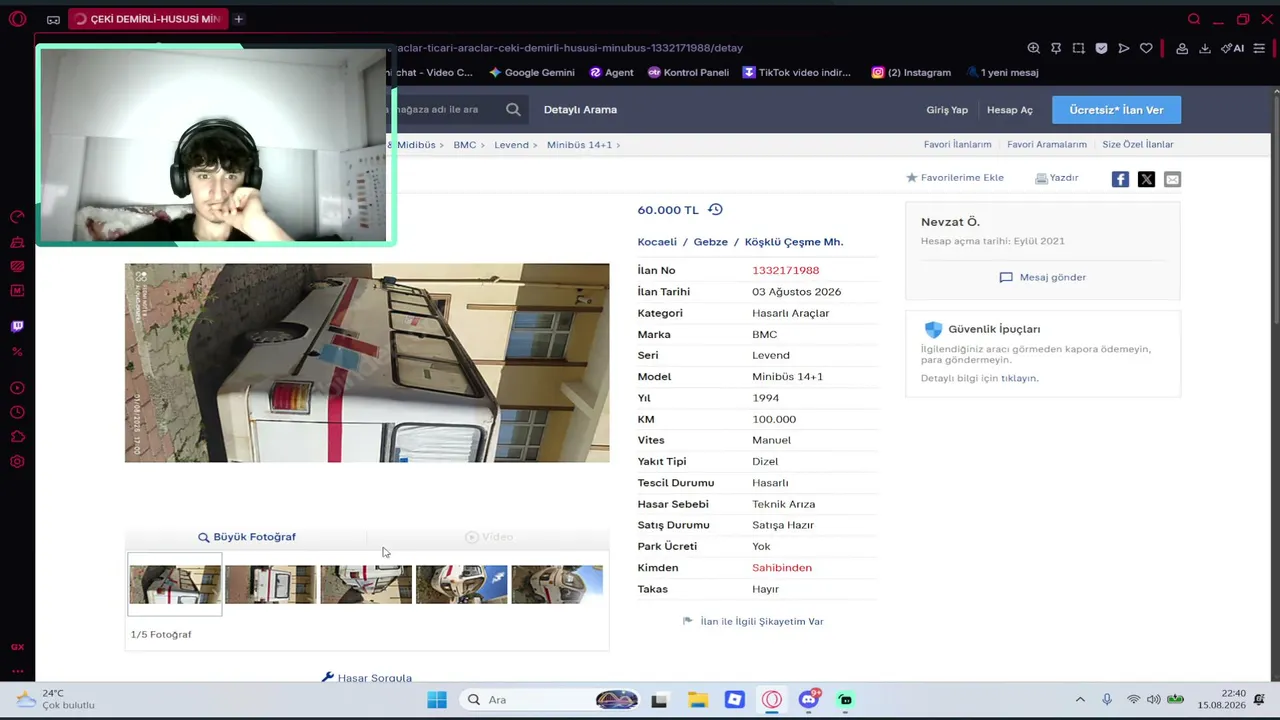Click the search magnifier icon in site header
This screenshot has width=1280, height=720.
point(513,110)
